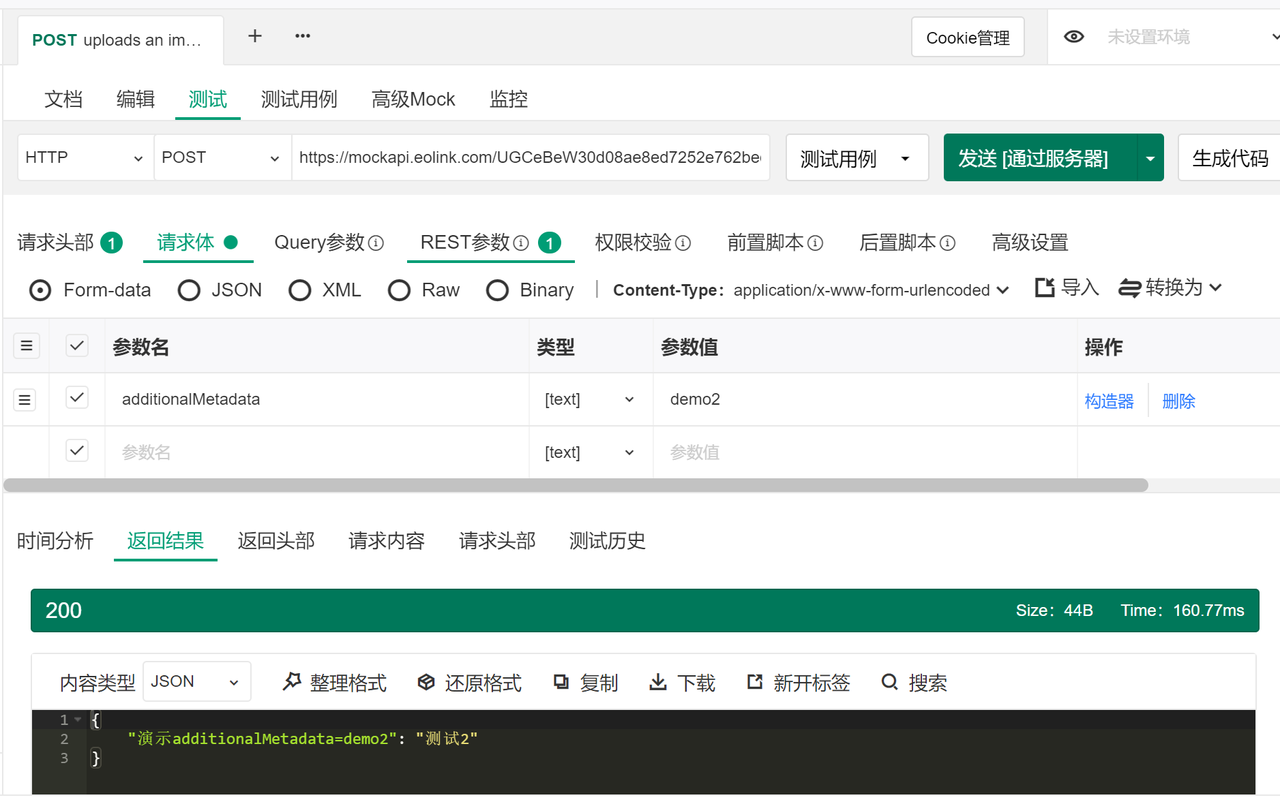
Task: Expand the 测试用例 dropdown button
Action: (857, 158)
